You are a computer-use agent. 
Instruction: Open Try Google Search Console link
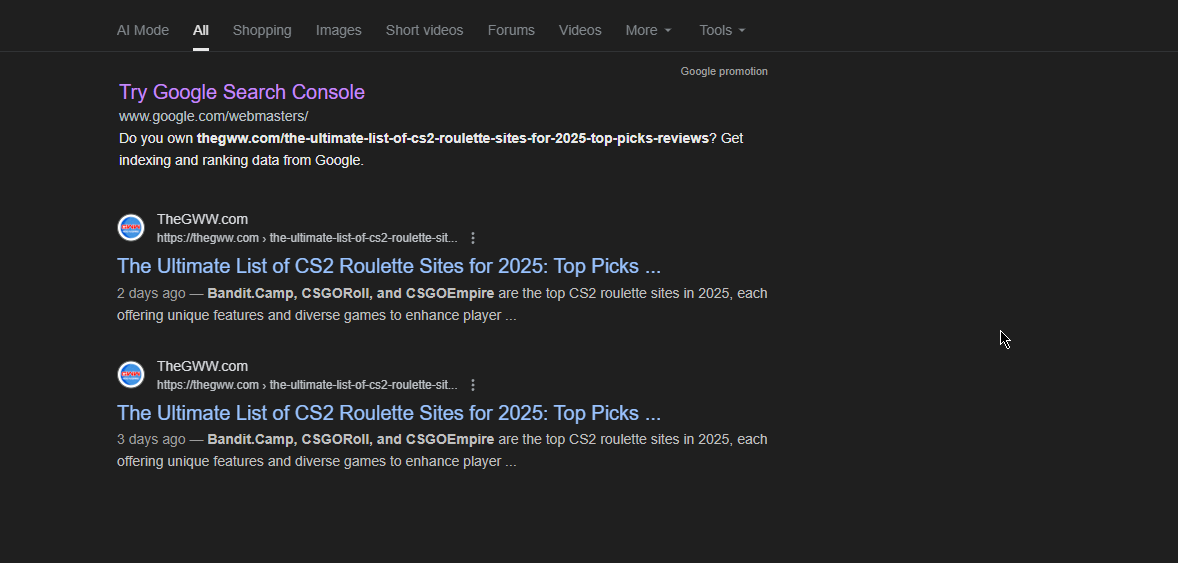(242, 92)
